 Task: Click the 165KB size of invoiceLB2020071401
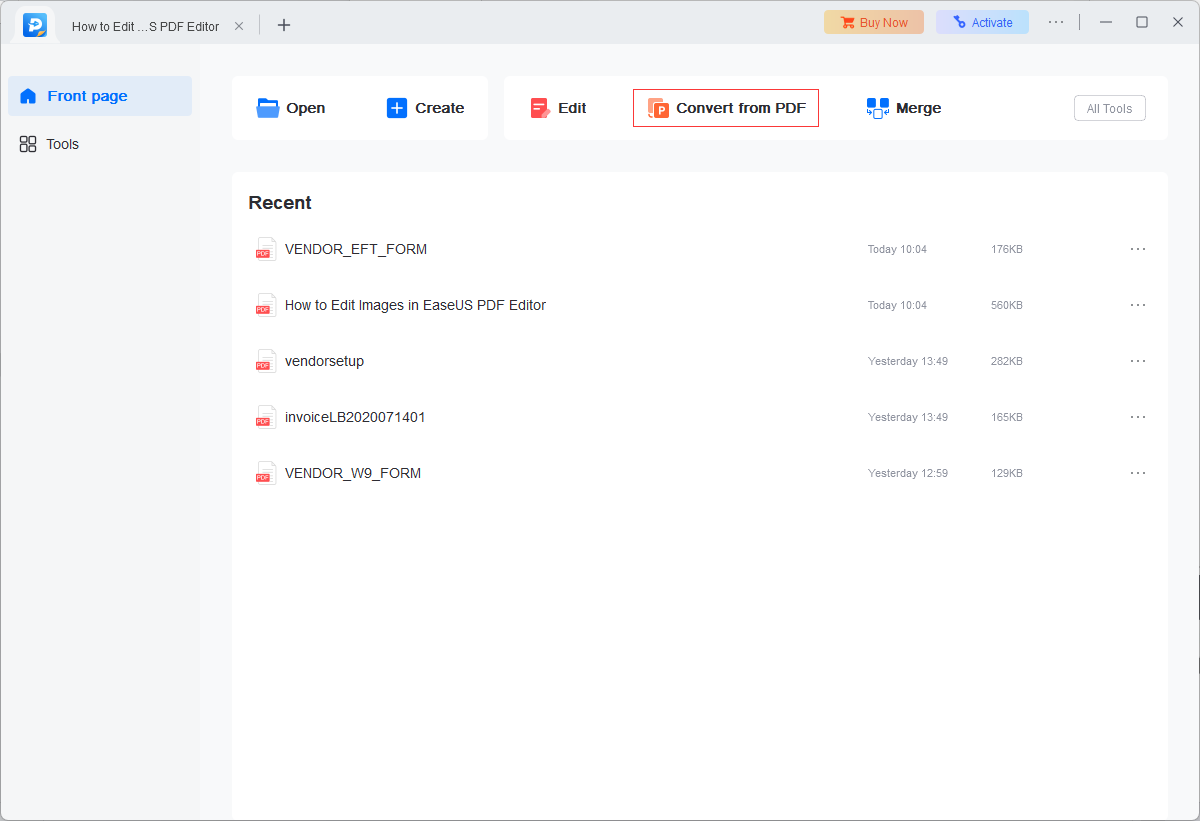[x=1007, y=417]
